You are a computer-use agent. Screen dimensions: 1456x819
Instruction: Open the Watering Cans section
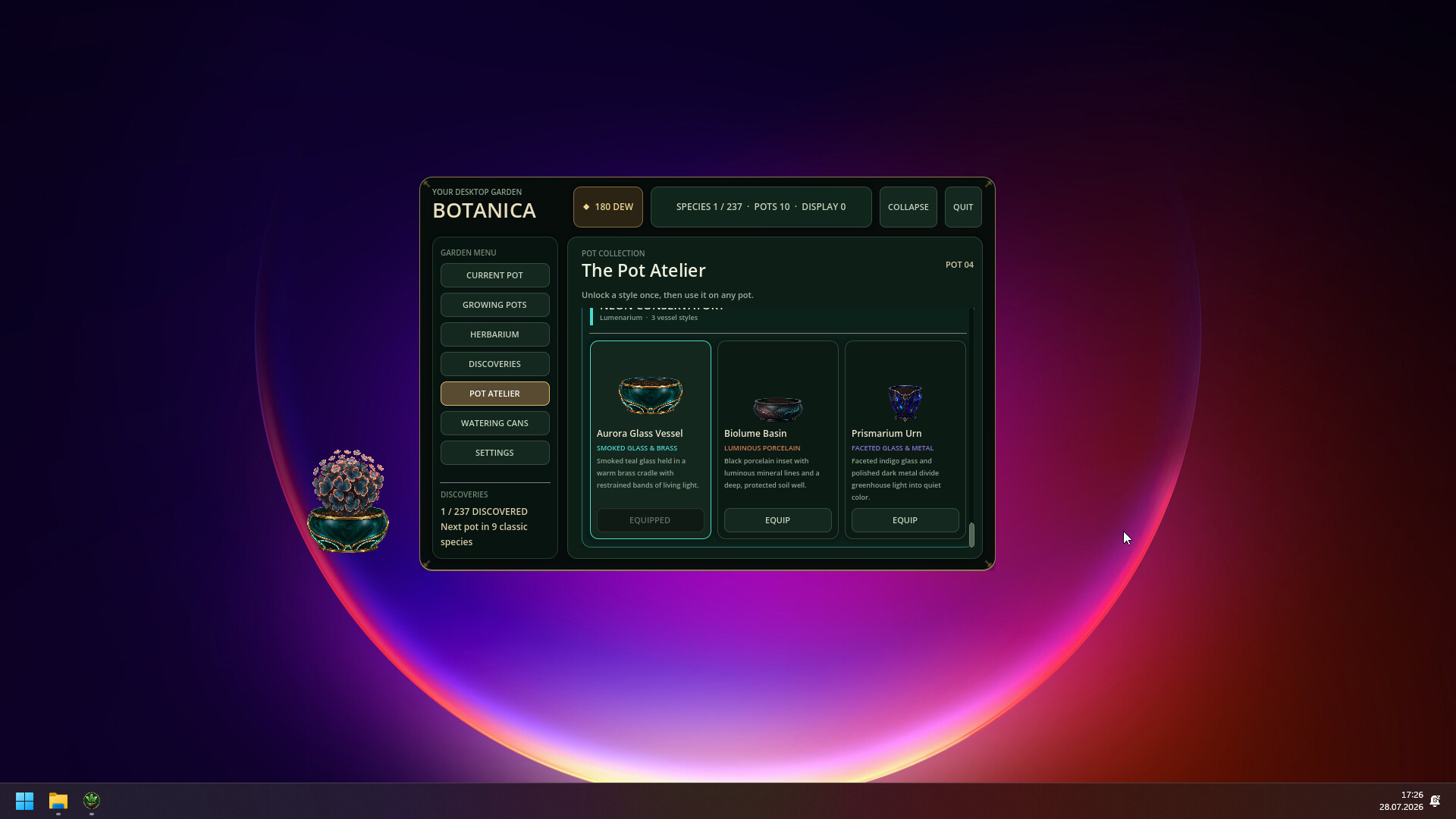point(494,423)
